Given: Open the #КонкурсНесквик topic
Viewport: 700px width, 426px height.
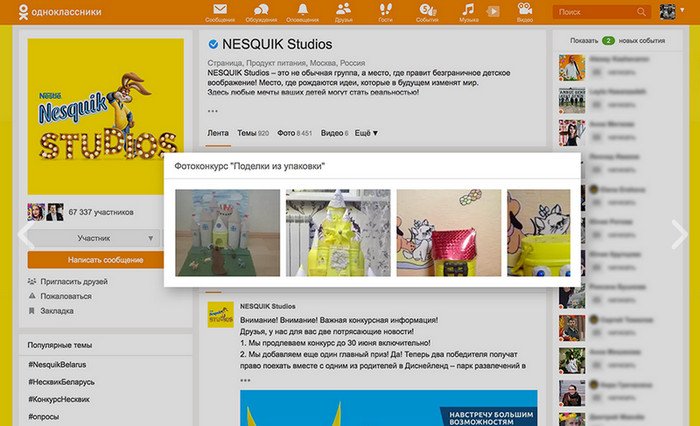Looking at the screenshot, I should 58,399.
